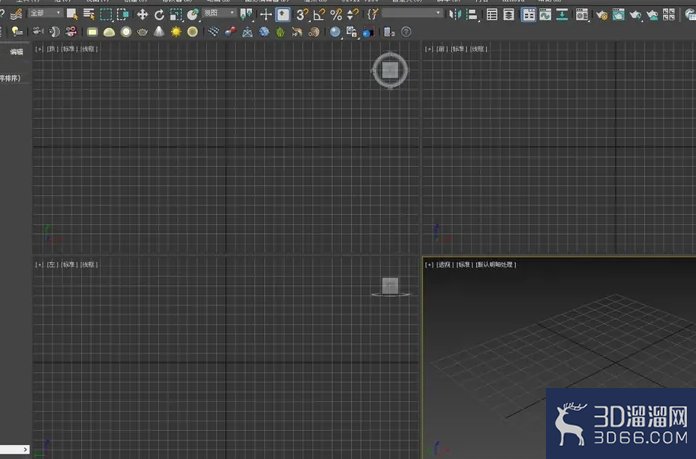Image resolution: width=696 pixels, height=459 pixels.
Task: Click the question mark help icon
Action: (406, 32)
